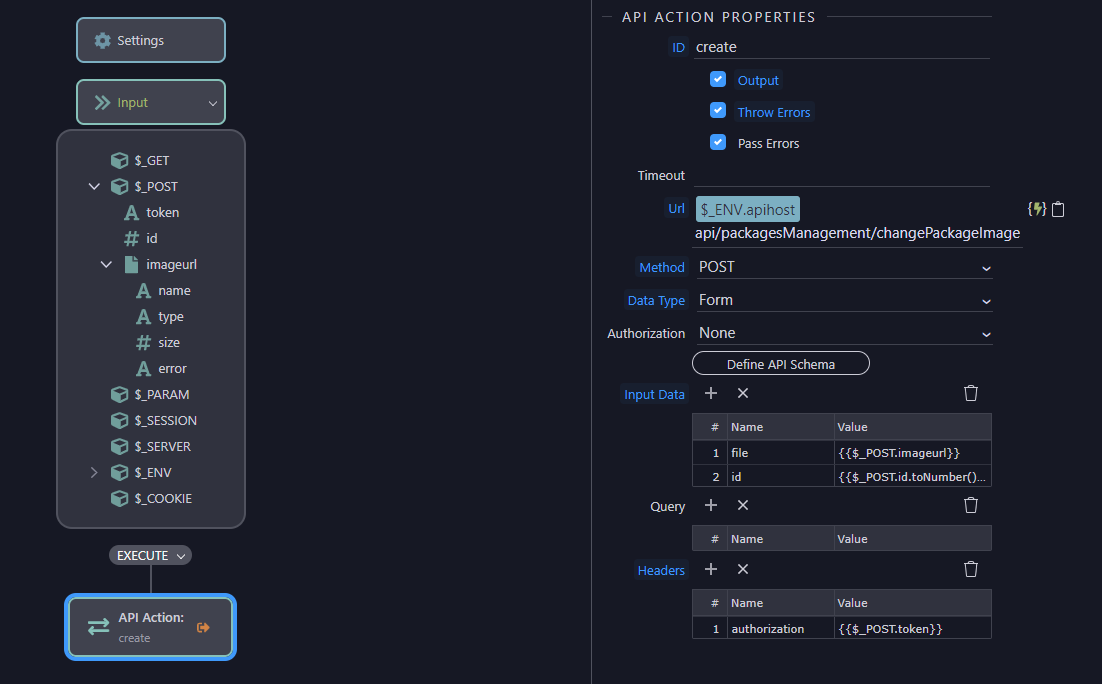
Task: Delete all Input Data using trash icon
Action: (971, 393)
